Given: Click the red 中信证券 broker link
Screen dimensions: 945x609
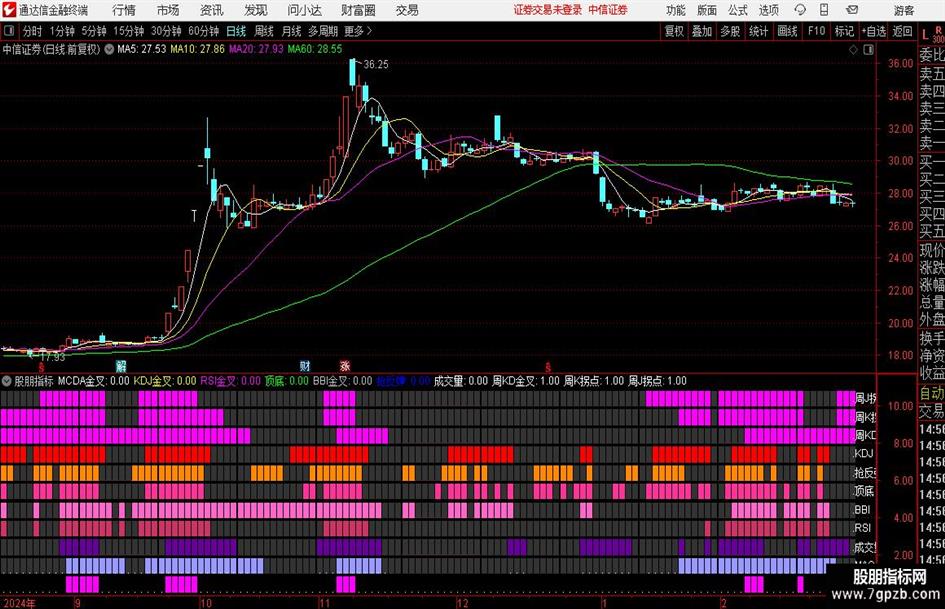Looking at the screenshot, I should point(608,10).
